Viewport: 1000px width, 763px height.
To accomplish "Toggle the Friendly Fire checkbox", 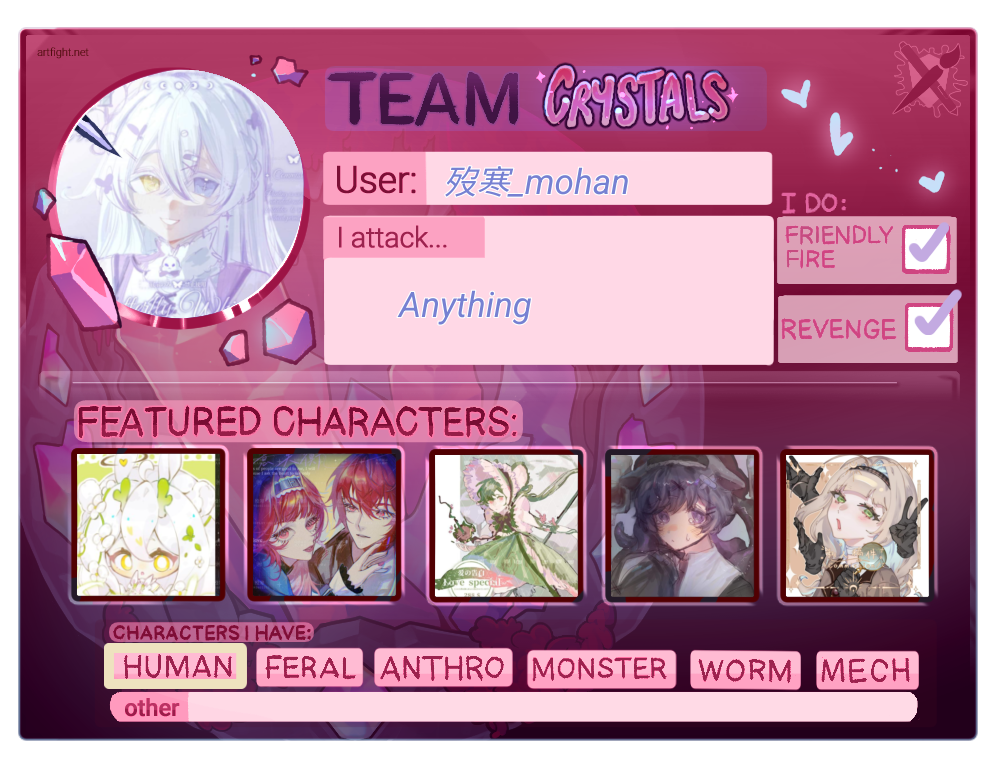I will (926, 249).
